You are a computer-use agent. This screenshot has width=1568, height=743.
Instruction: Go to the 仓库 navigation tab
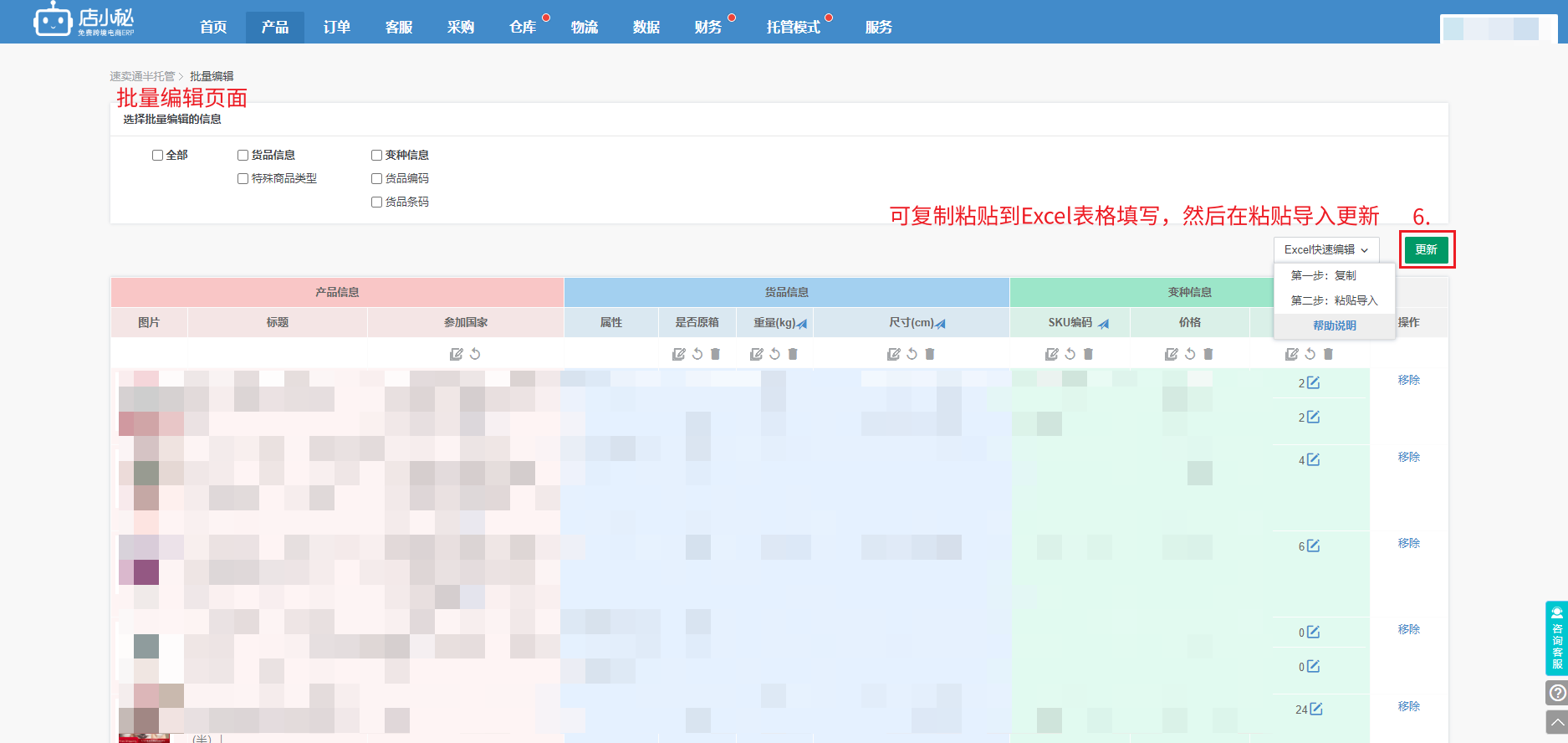[523, 27]
